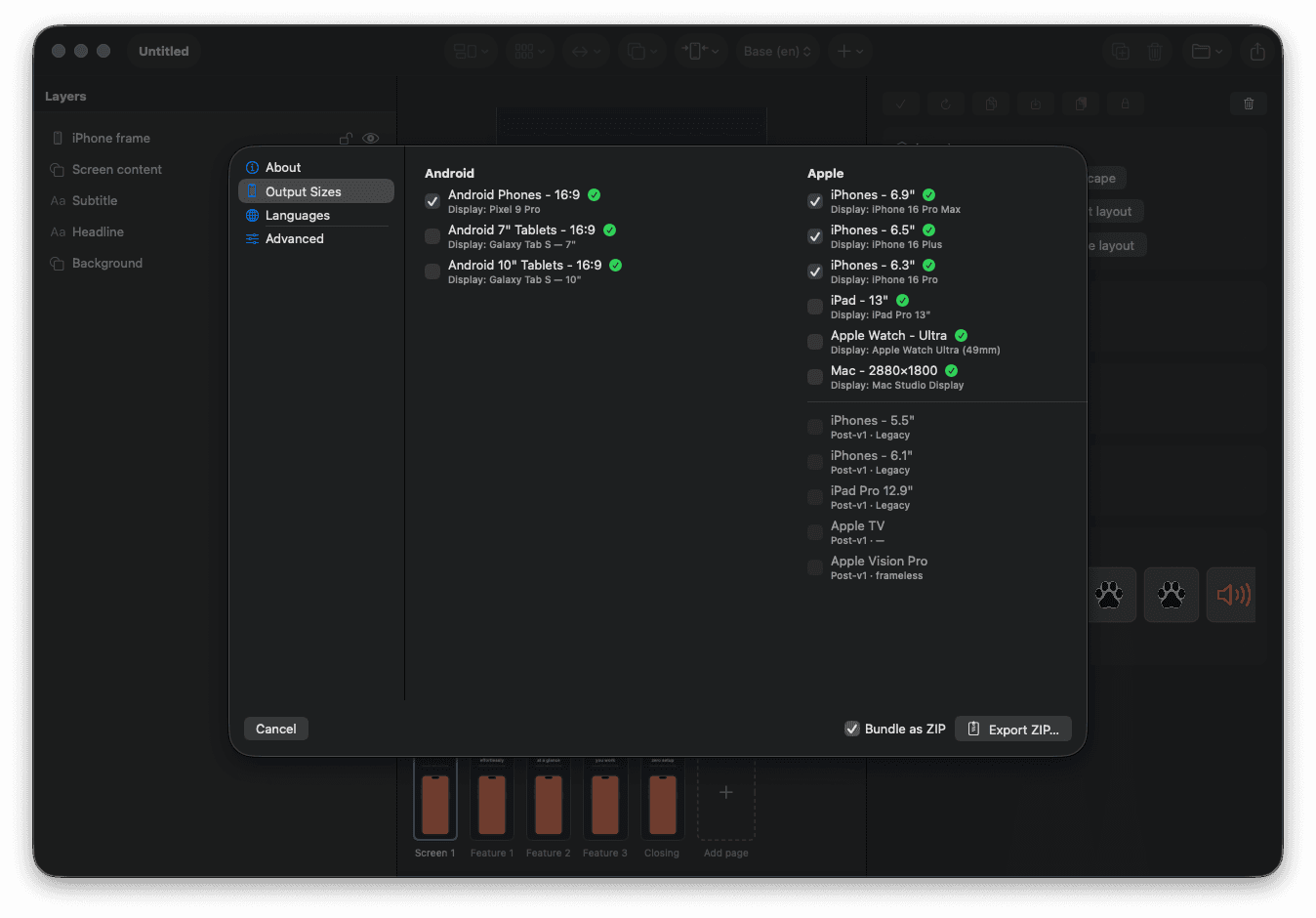Click the checkmark icon in the inspector toolbar

pos(901,104)
